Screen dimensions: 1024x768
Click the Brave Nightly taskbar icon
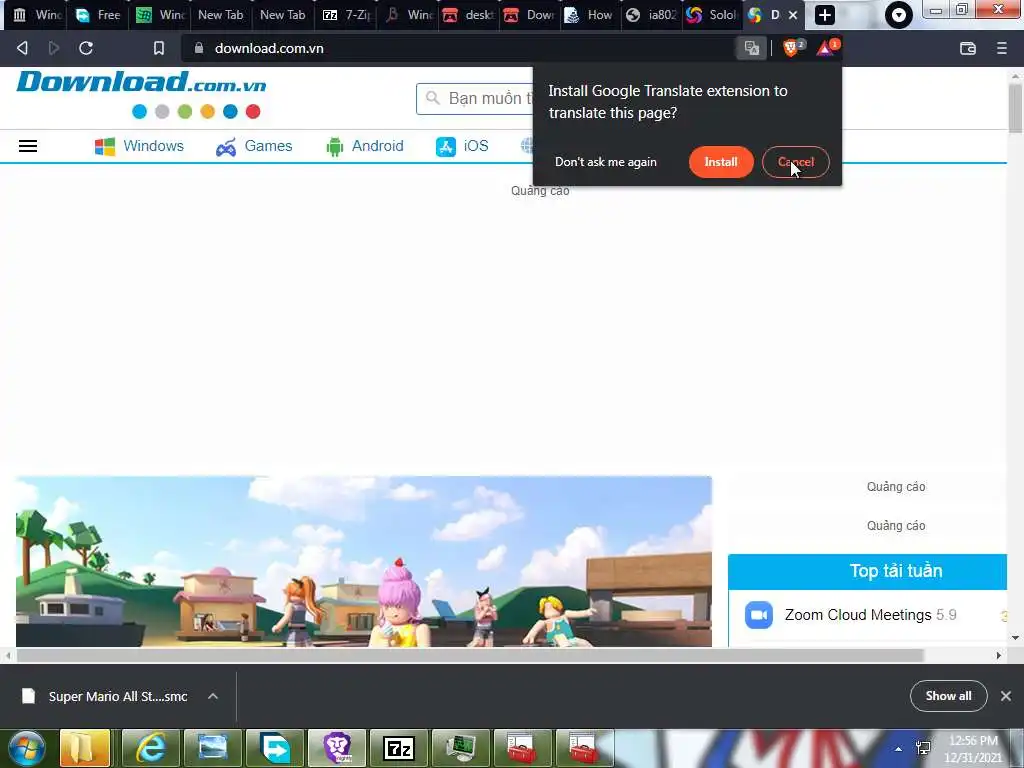tap(337, 748)
